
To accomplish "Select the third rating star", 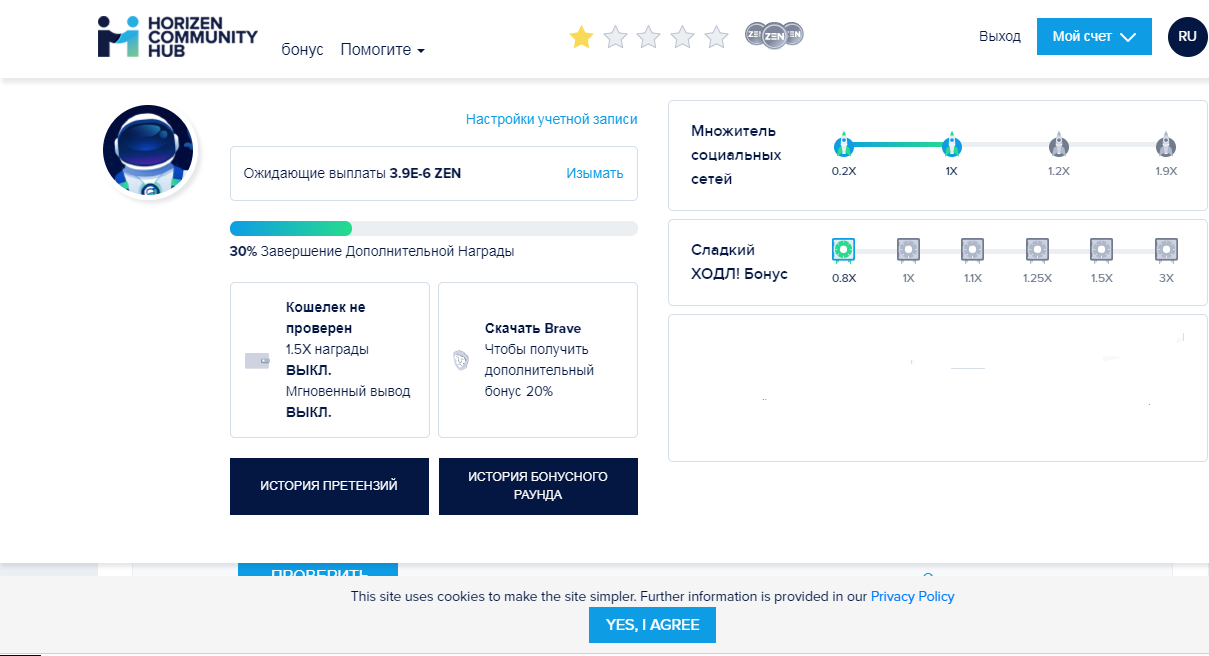I will click(x=649, y=37).
